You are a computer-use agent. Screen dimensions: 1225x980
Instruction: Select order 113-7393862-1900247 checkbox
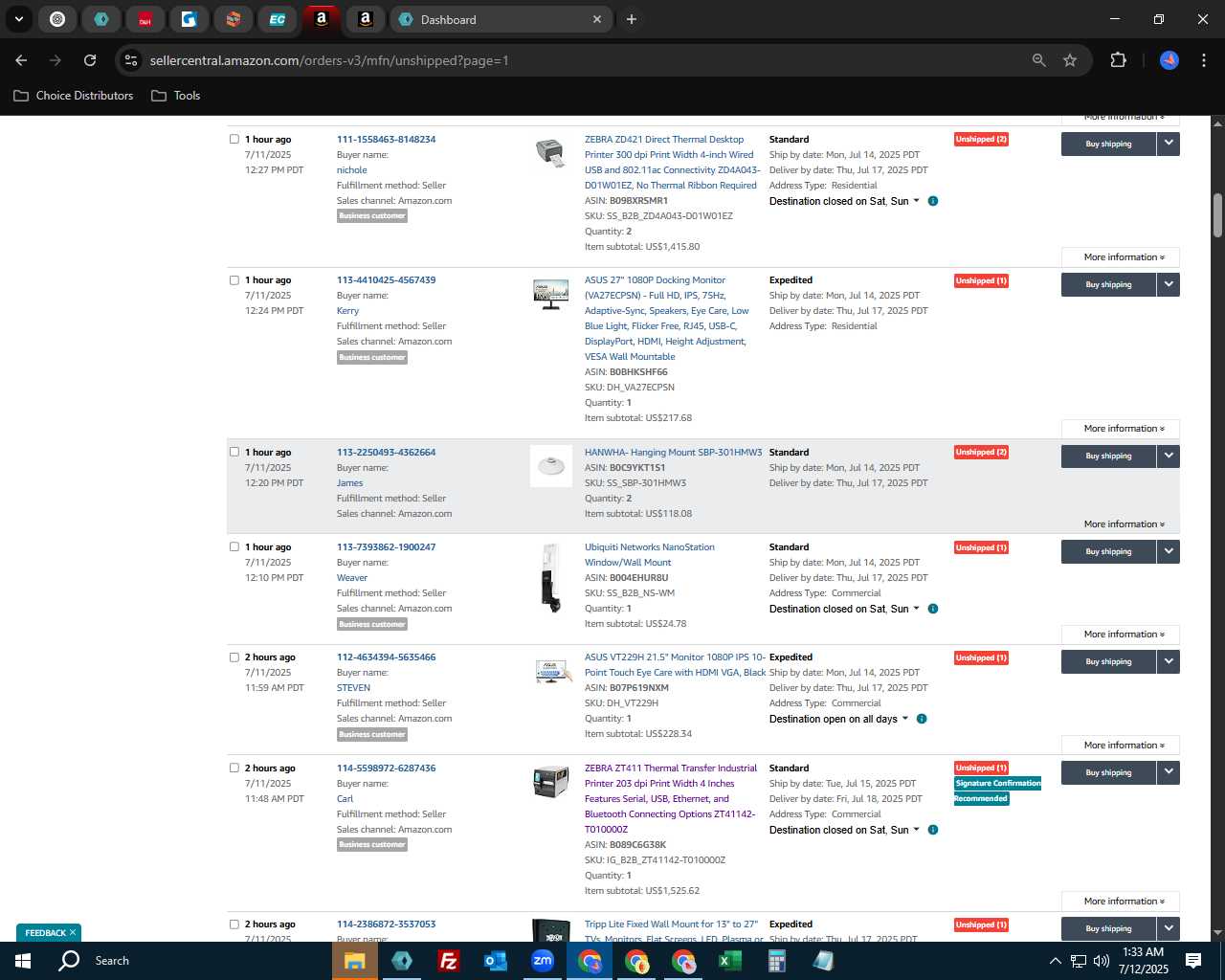234,546
